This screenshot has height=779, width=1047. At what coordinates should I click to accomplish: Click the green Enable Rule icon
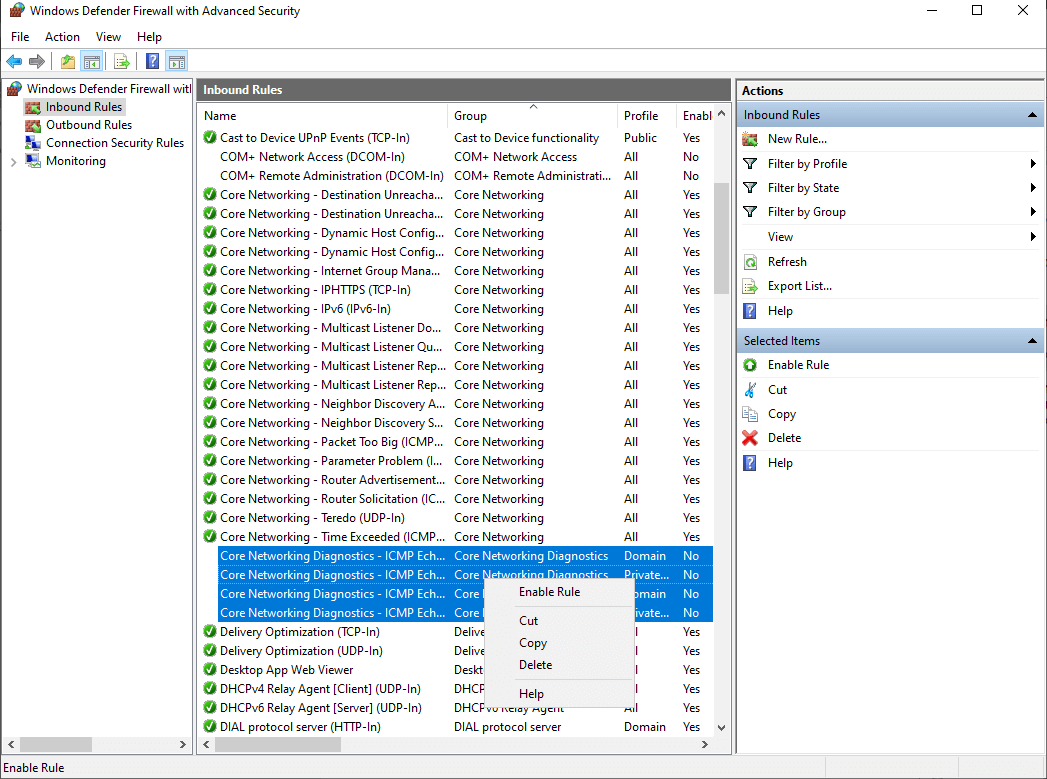point(750,365)
